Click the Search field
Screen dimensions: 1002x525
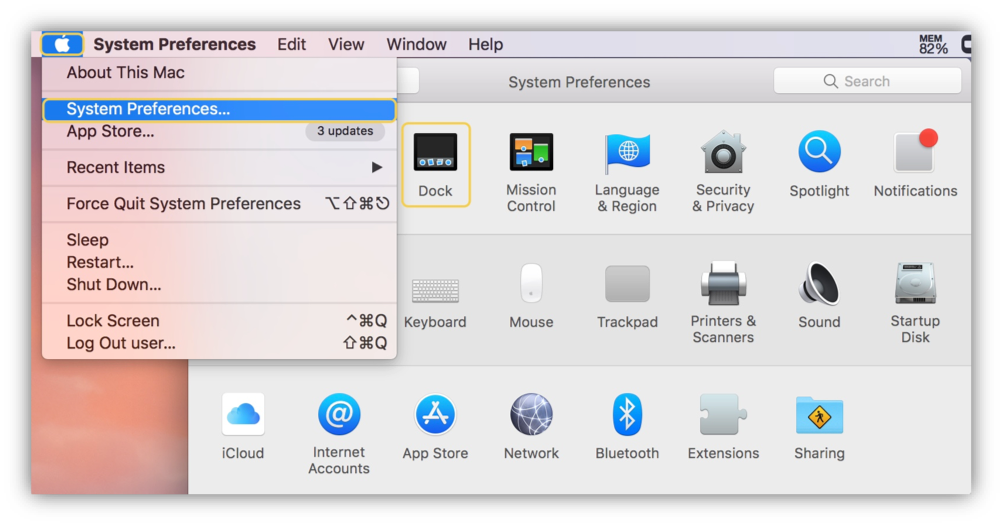867,81
